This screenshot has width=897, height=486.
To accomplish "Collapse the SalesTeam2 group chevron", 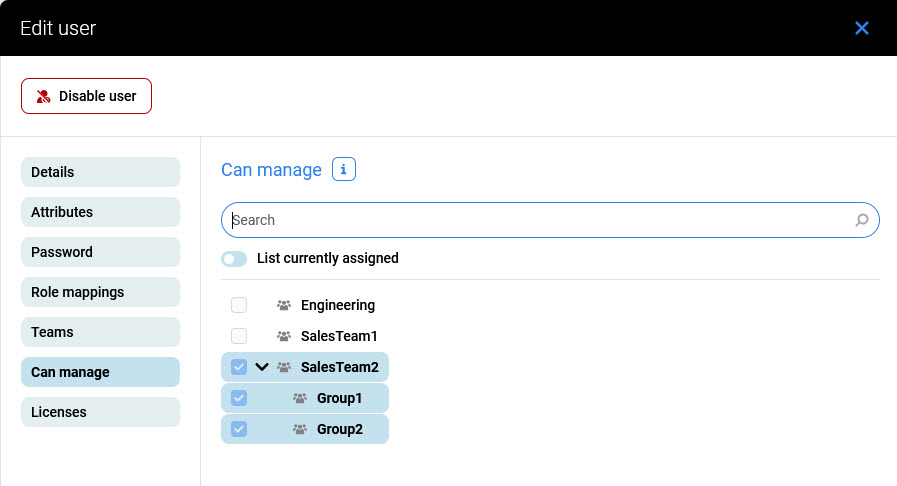I will point(262,367).
